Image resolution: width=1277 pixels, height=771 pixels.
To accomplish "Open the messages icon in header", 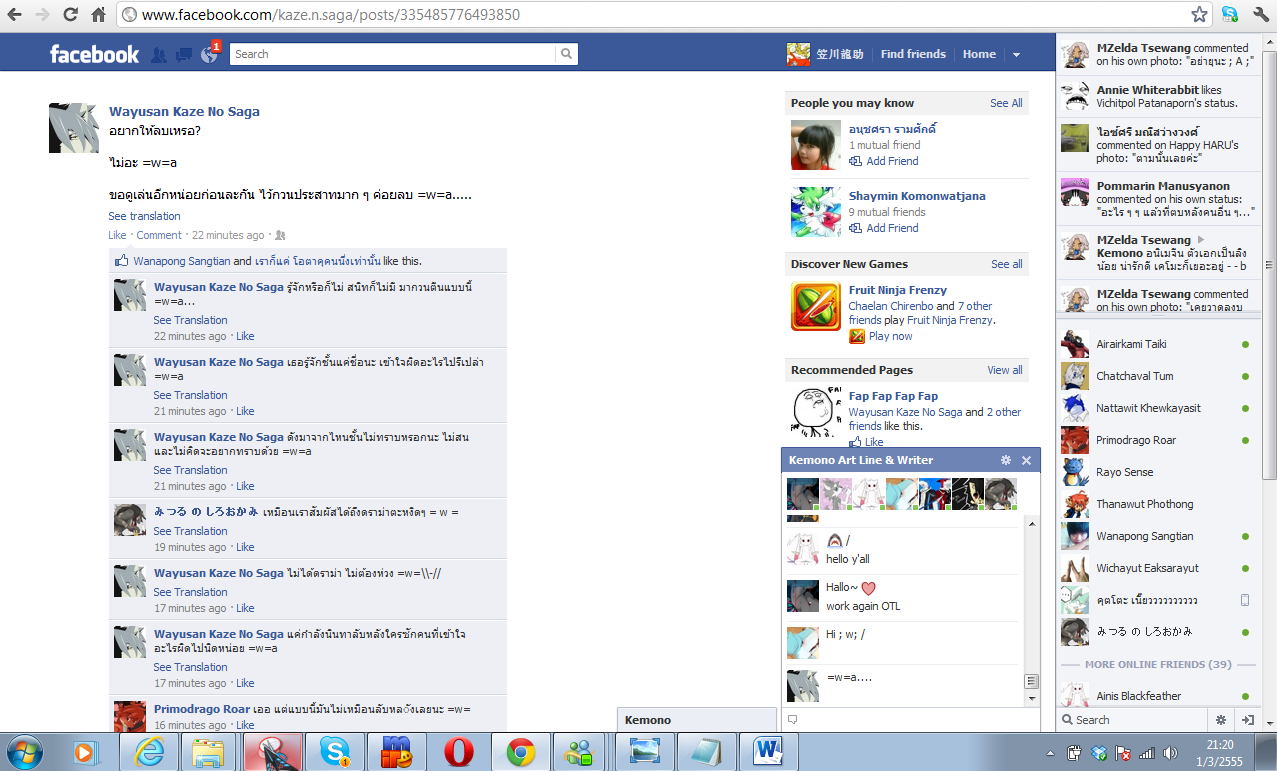I will (184, 55).
